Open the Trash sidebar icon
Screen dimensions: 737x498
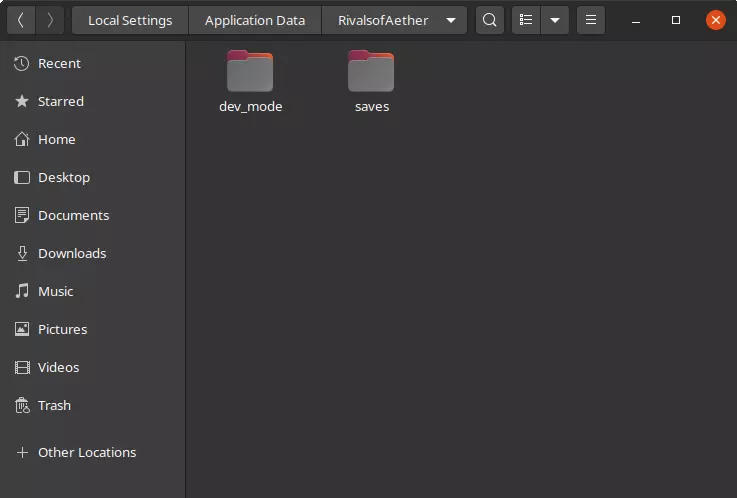(x=22, y=405)
